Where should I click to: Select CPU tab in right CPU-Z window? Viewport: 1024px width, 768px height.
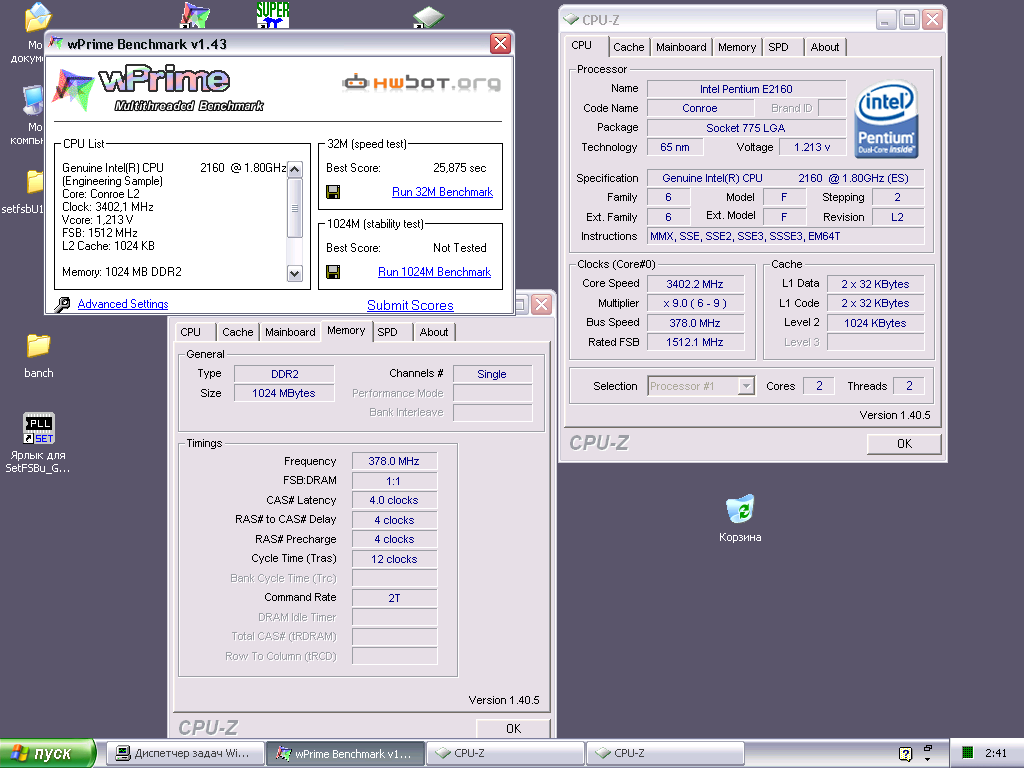pos(581,45)
